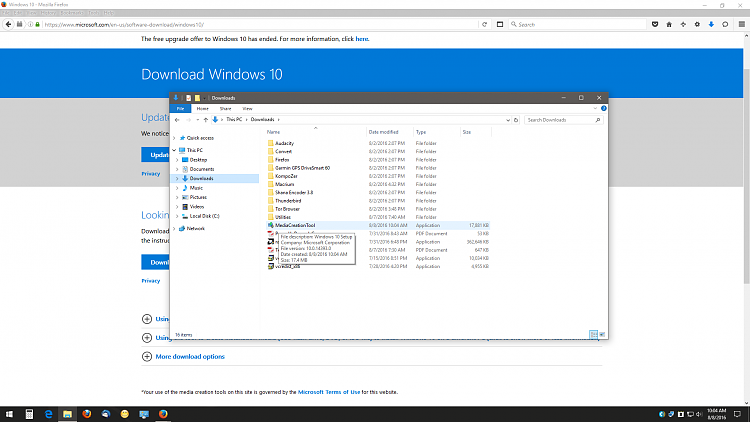This screenshot has width=750, height=422.
Task: Click 'here' link about upgrade offer
Action: pyautogui.click(x=362, y=39)
